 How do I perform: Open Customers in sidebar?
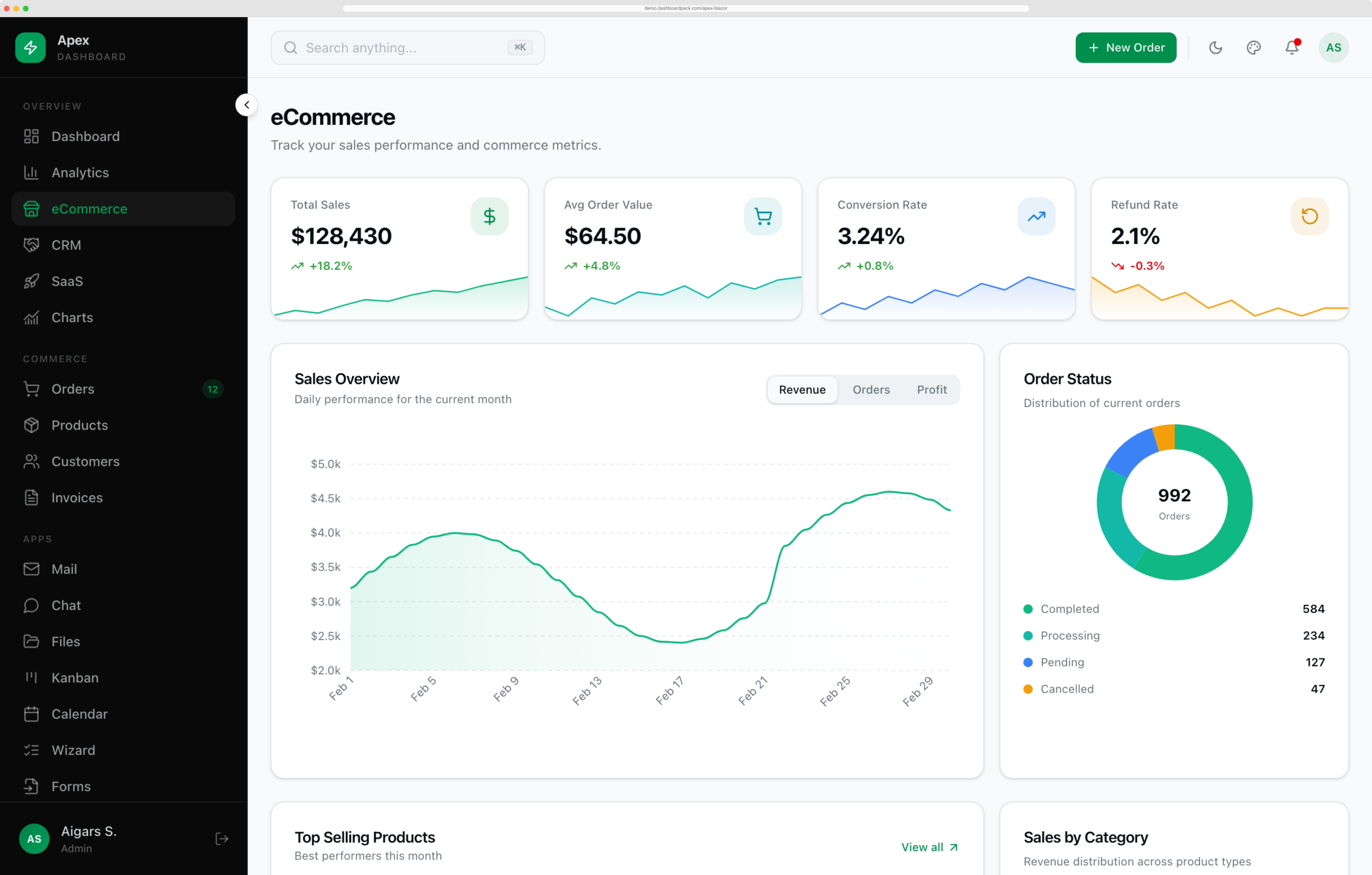point(123,461)
